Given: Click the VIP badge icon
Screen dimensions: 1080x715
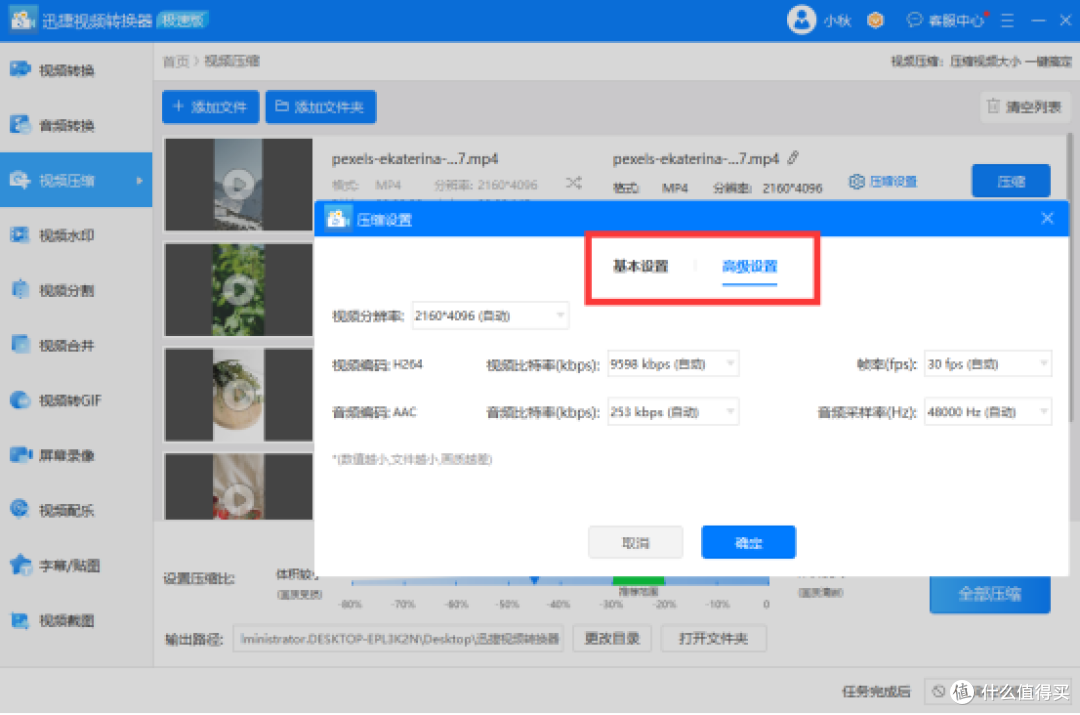Looking at the screenshot, I should tap(875, 20).
